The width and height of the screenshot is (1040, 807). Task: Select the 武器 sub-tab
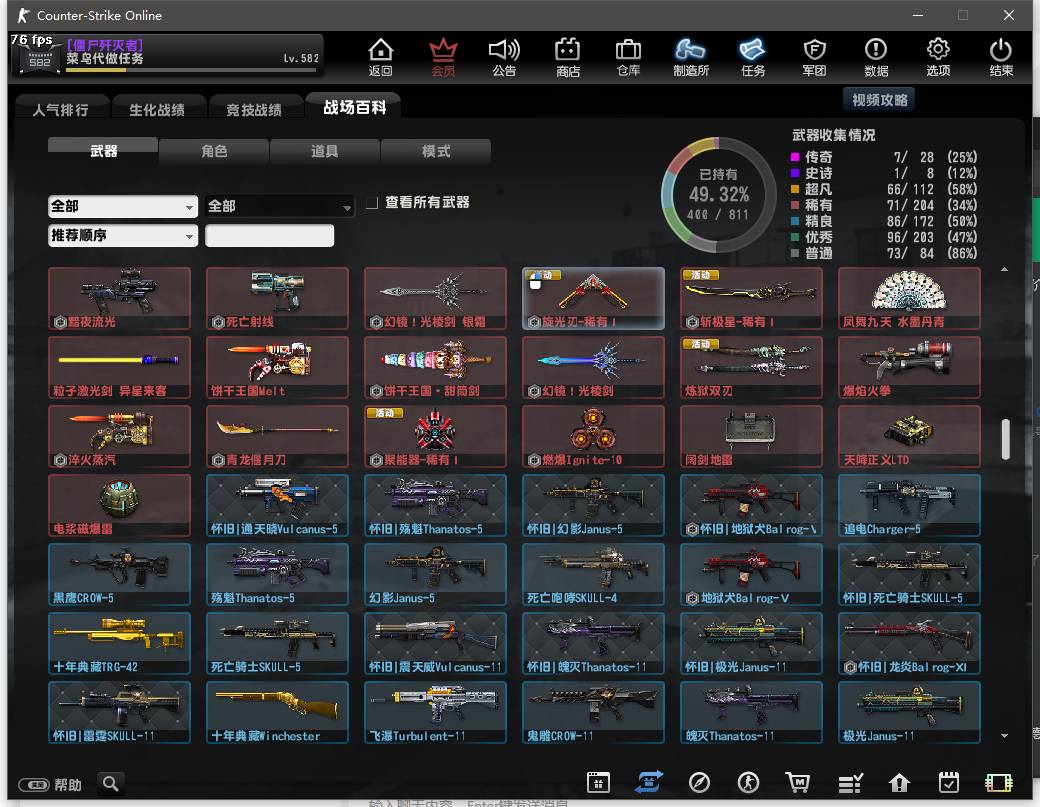pyautogui.click(x=103, y=151)
